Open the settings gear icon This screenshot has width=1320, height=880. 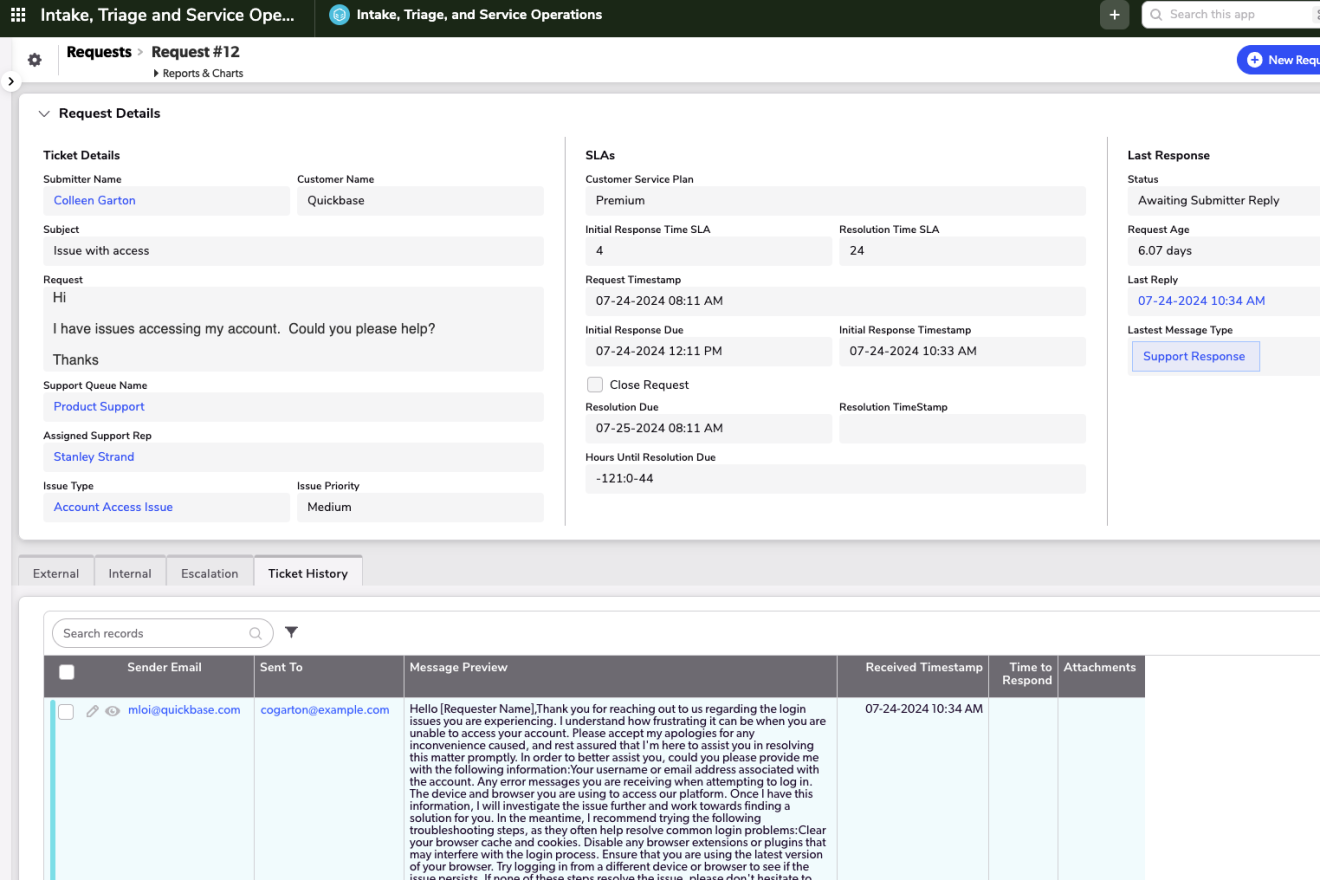coord(35,60)
